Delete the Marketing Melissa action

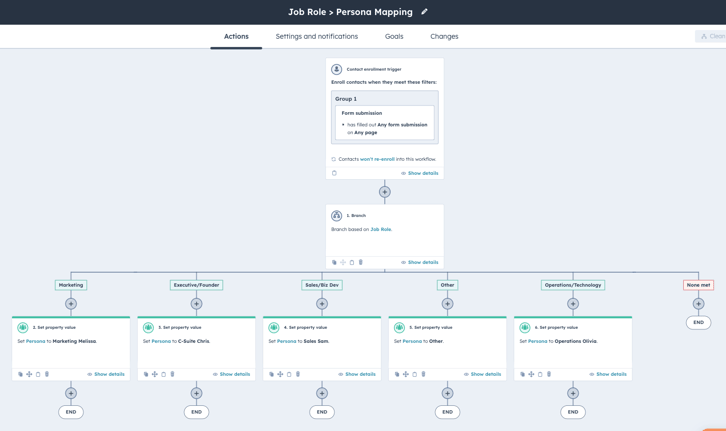pos(47,374)
